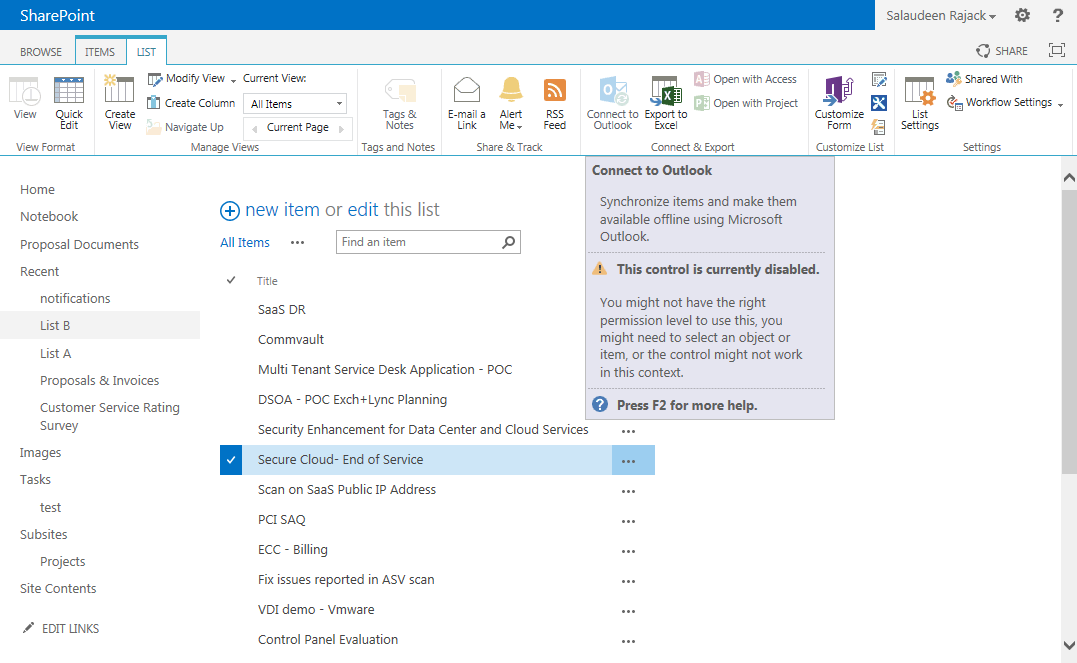This screenshot has height=663, width=1077.
Task: Click Navigate Up in Manage Views
Action: point(185,127)
